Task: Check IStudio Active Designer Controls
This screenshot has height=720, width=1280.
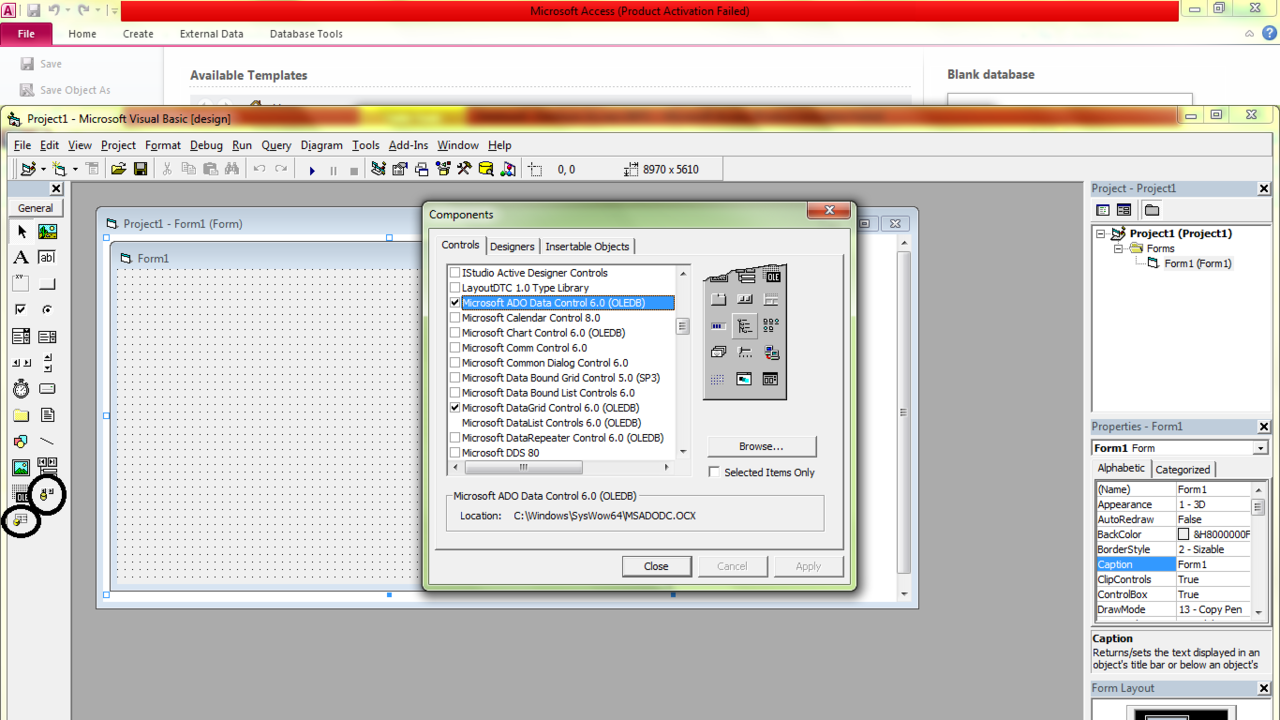Action: pos(455,273)
